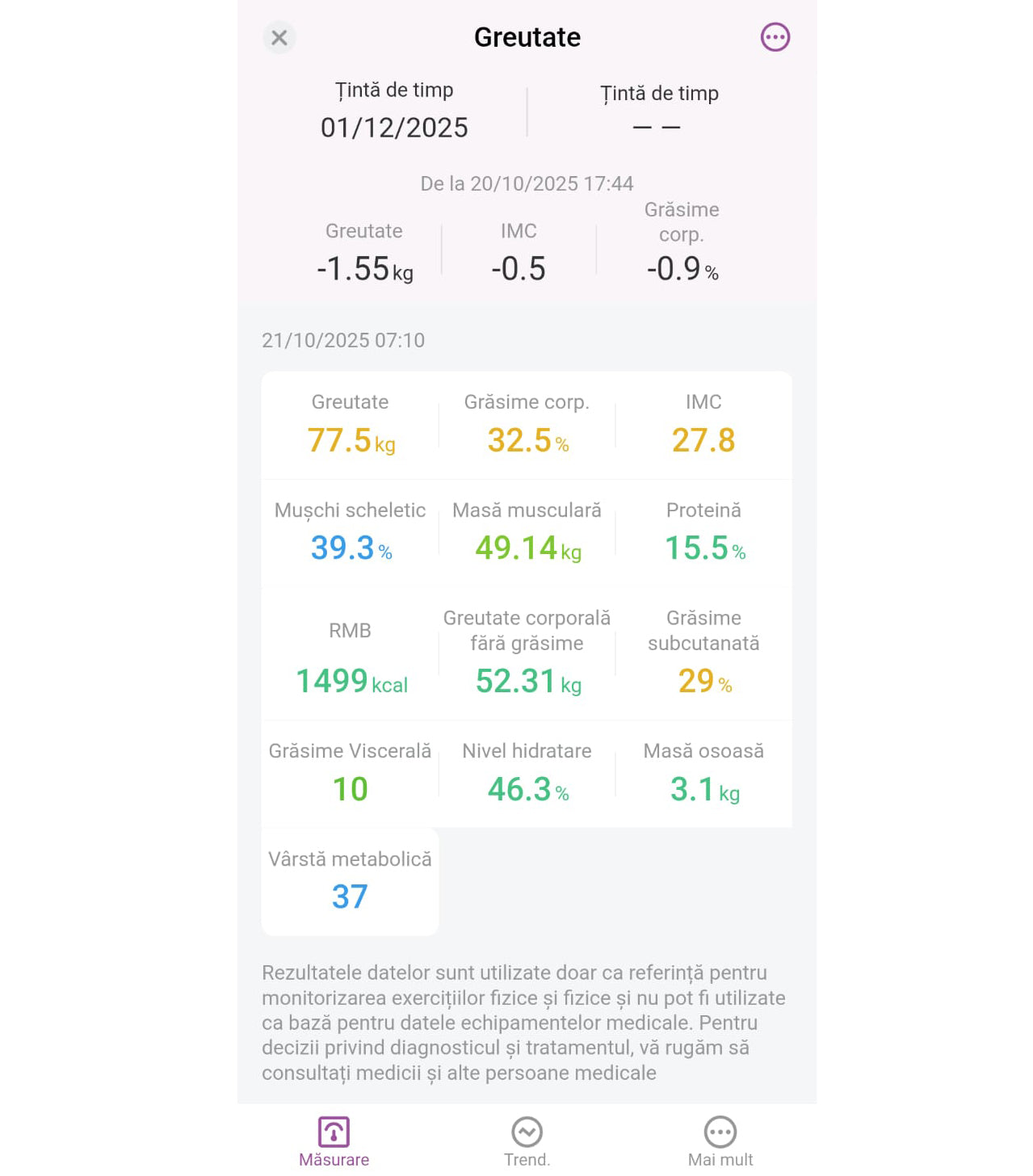Open the purple more-options circle icon
This screenshot has height=1176, width=1033.
pyautogui.click(x=775, y=37)
